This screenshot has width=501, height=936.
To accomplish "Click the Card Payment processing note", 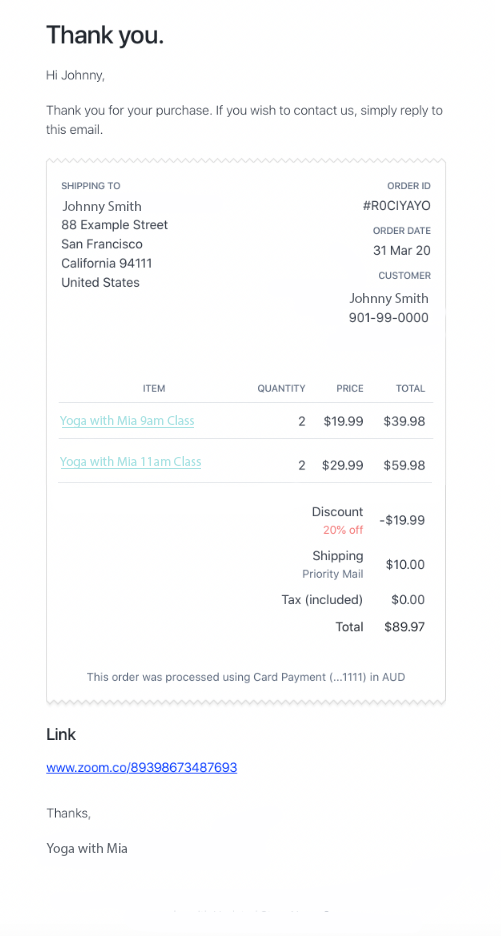I will click(x=246, y=678).
